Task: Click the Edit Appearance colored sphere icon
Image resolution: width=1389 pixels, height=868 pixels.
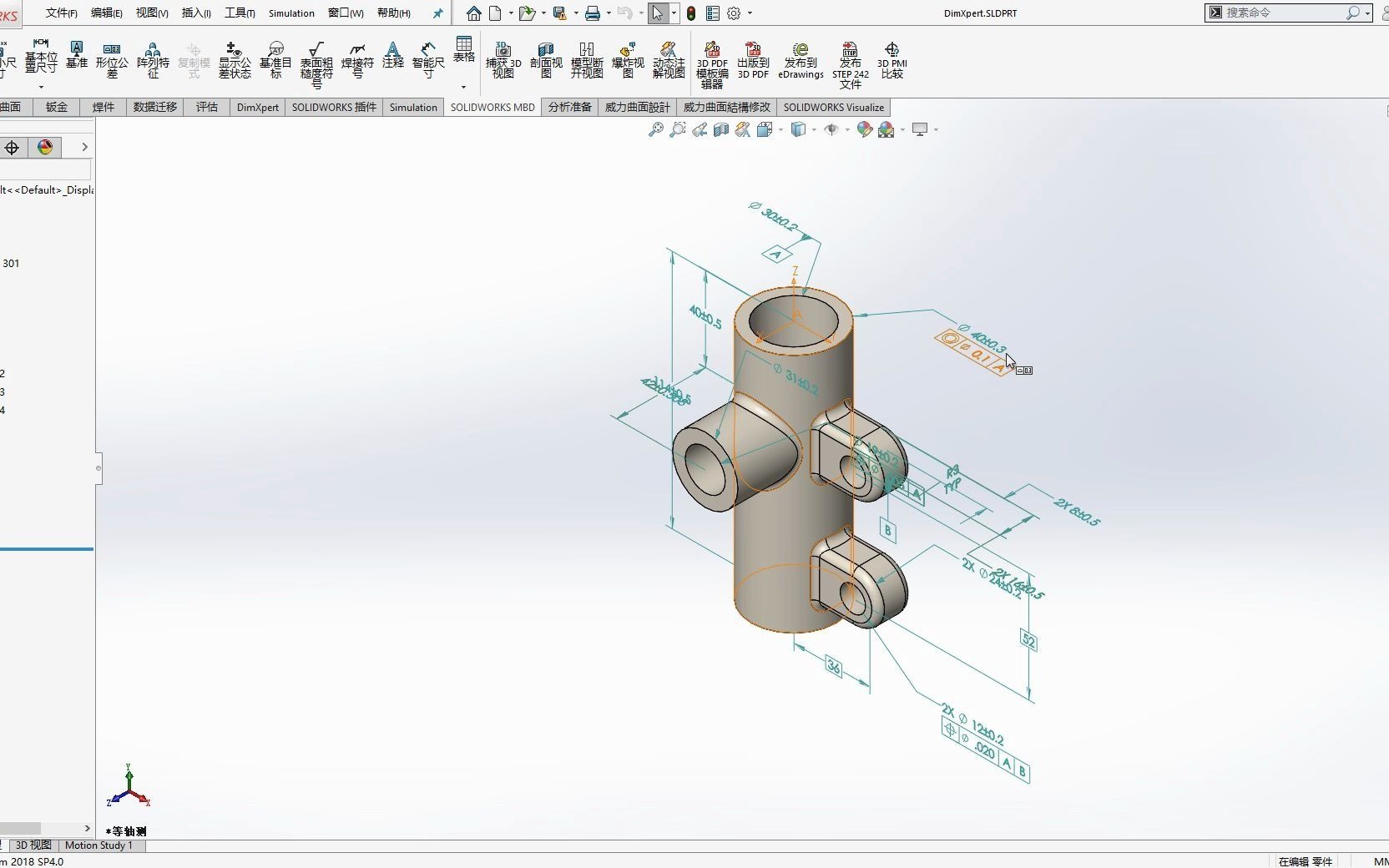Action: (x=864, y=130)
